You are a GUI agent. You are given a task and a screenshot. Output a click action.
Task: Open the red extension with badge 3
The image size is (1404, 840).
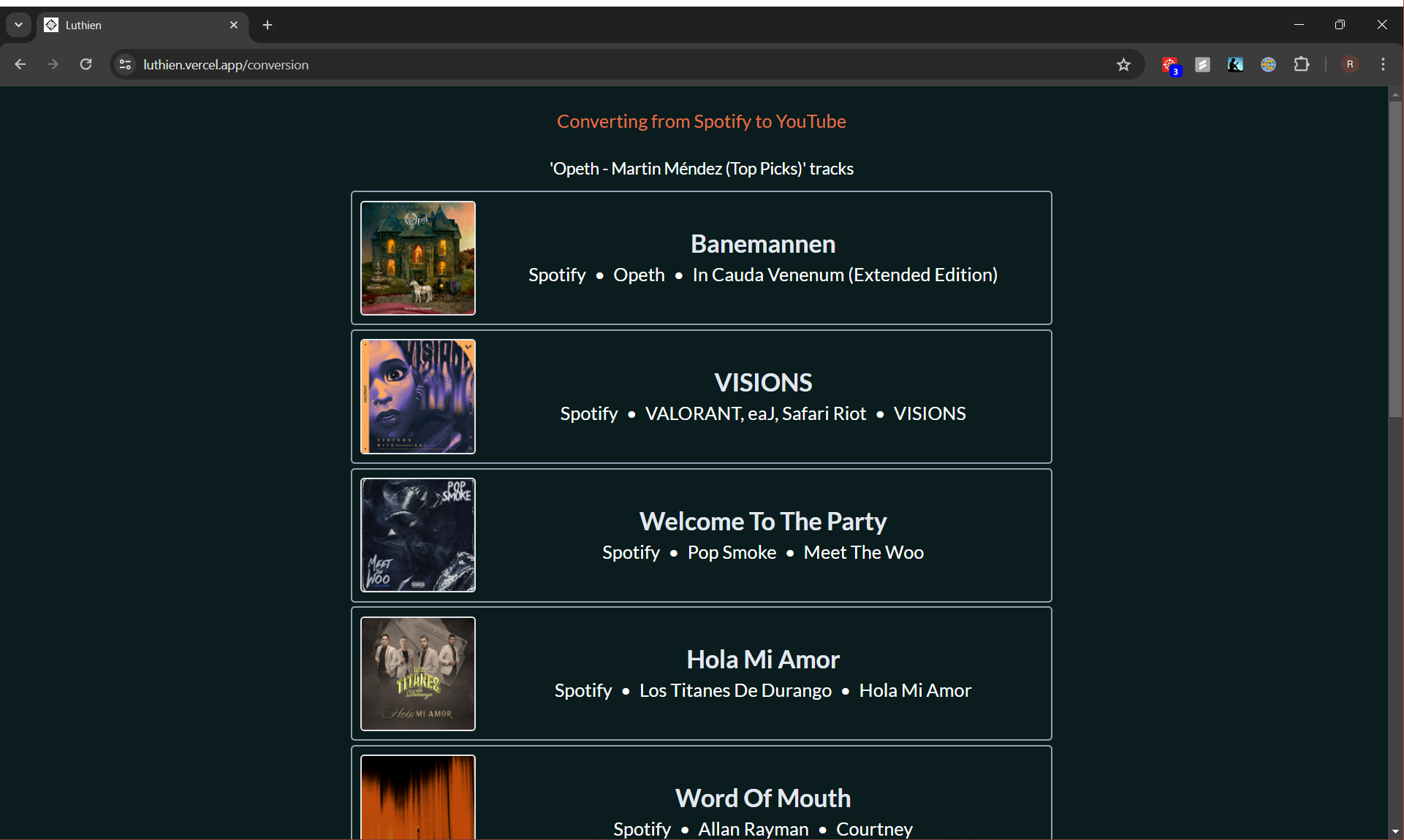(1170, 65)
